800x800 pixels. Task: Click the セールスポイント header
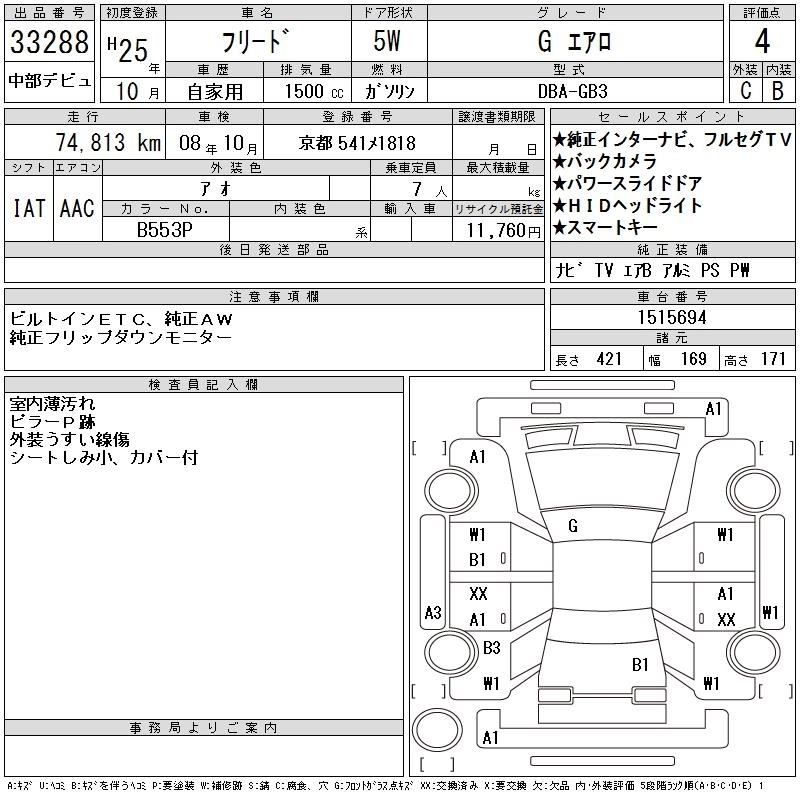672,117
